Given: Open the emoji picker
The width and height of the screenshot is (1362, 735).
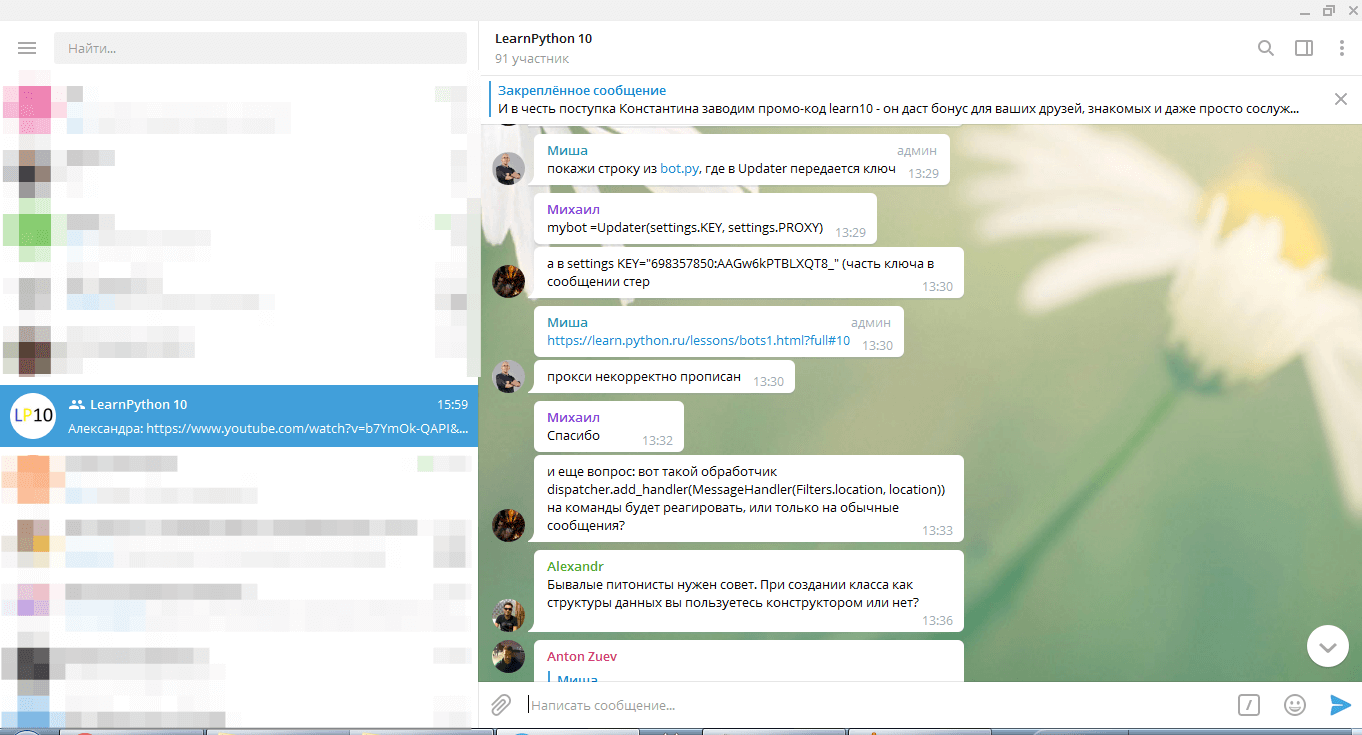Looking at the screenshot, I should point(1295,705).
